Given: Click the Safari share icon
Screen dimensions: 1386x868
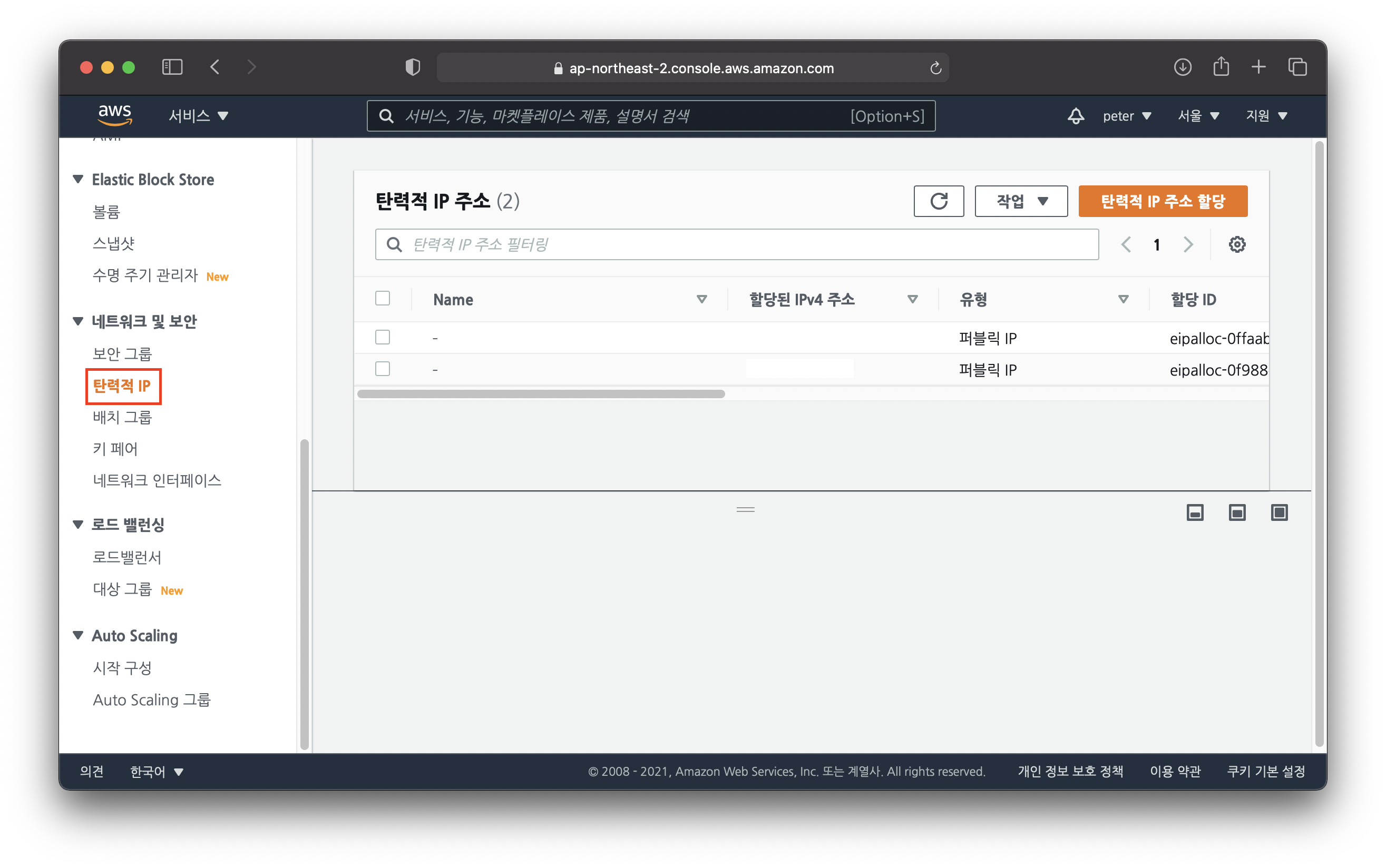Looking at the screenshot, I should (1221, 67).
